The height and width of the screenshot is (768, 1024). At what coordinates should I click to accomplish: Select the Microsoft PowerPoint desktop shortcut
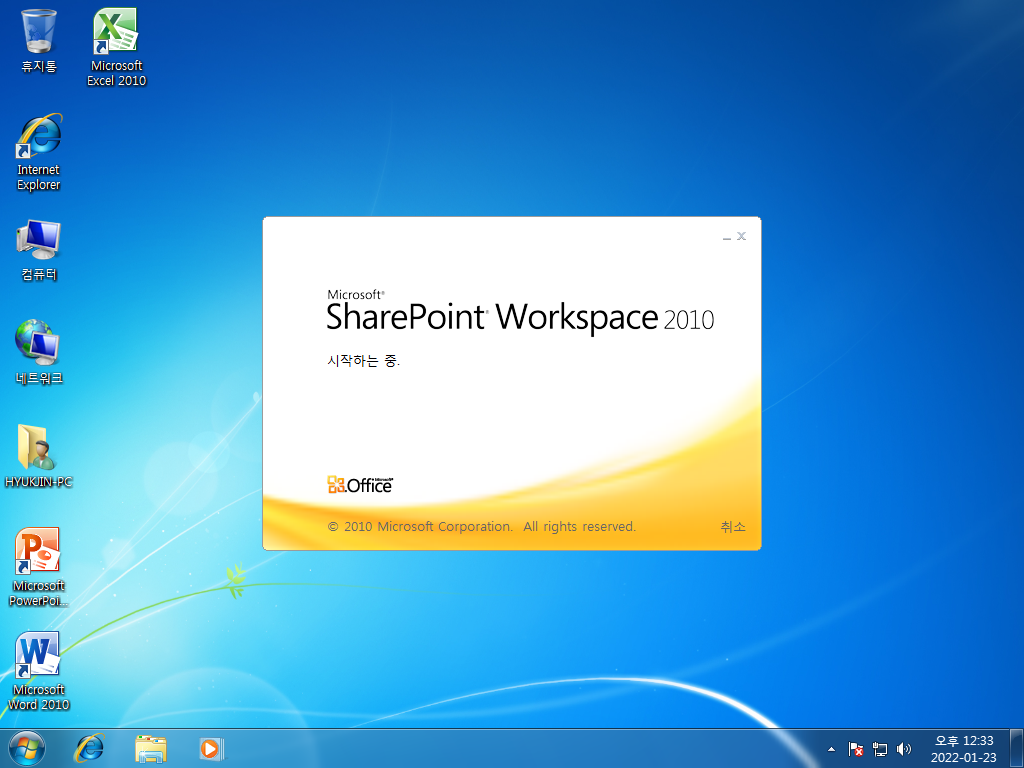(39, 567)
